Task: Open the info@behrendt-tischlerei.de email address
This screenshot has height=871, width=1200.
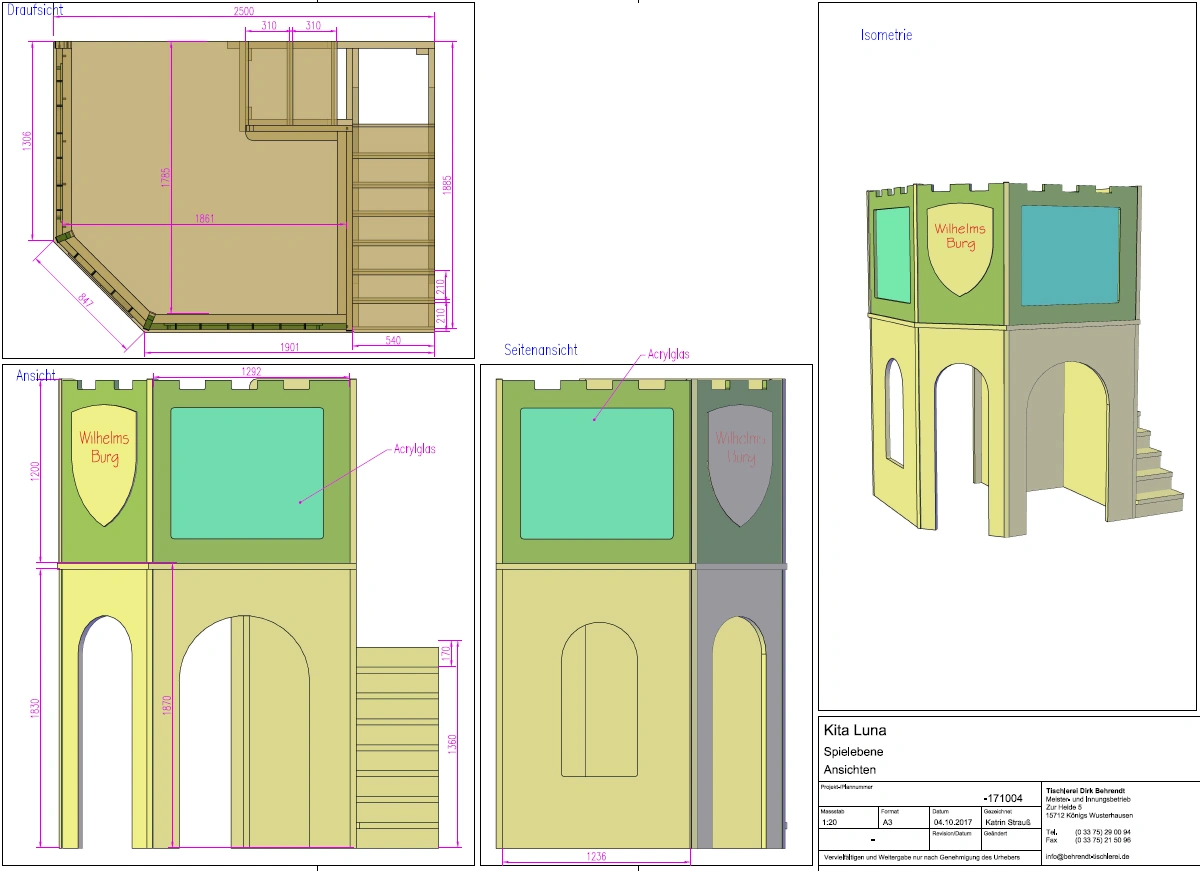Action: 1087,857
